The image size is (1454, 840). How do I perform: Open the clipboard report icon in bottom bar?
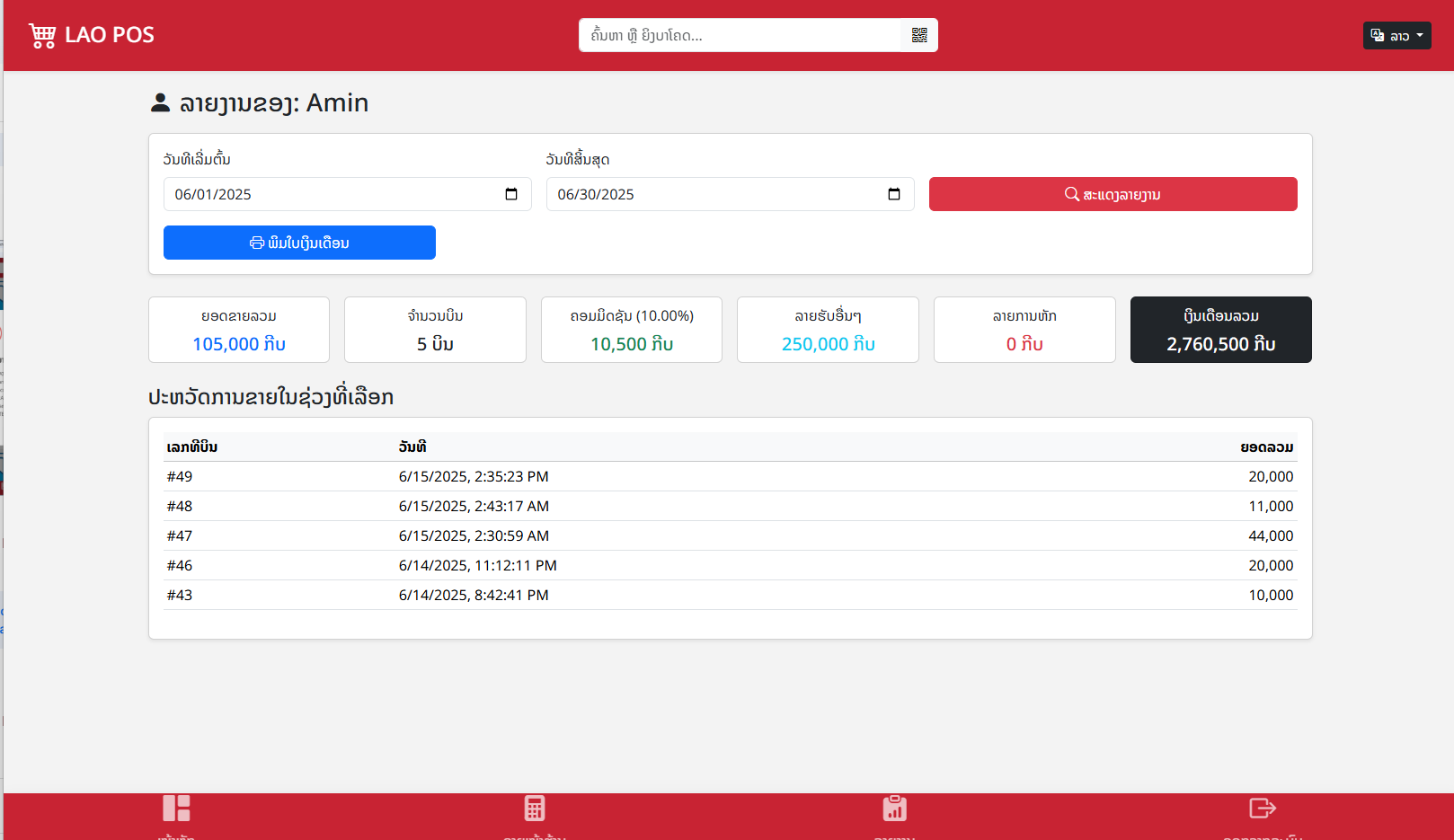894,809
